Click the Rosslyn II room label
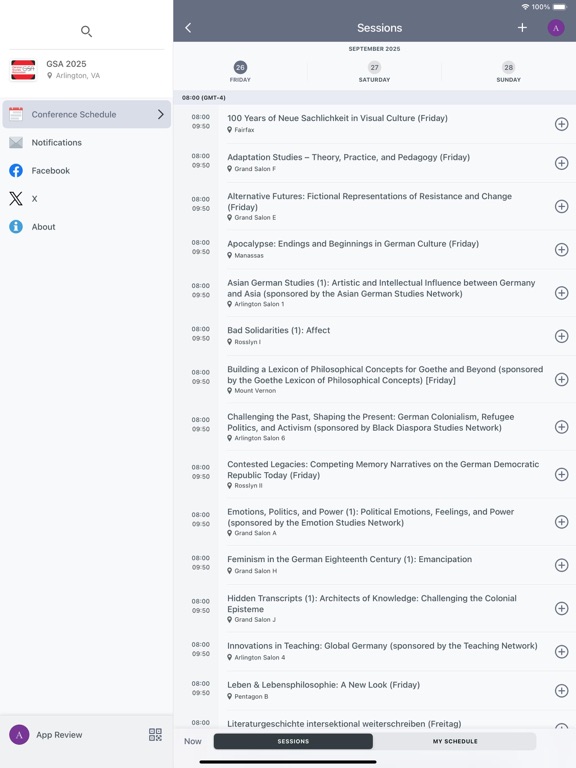 (x=248, y=485)
